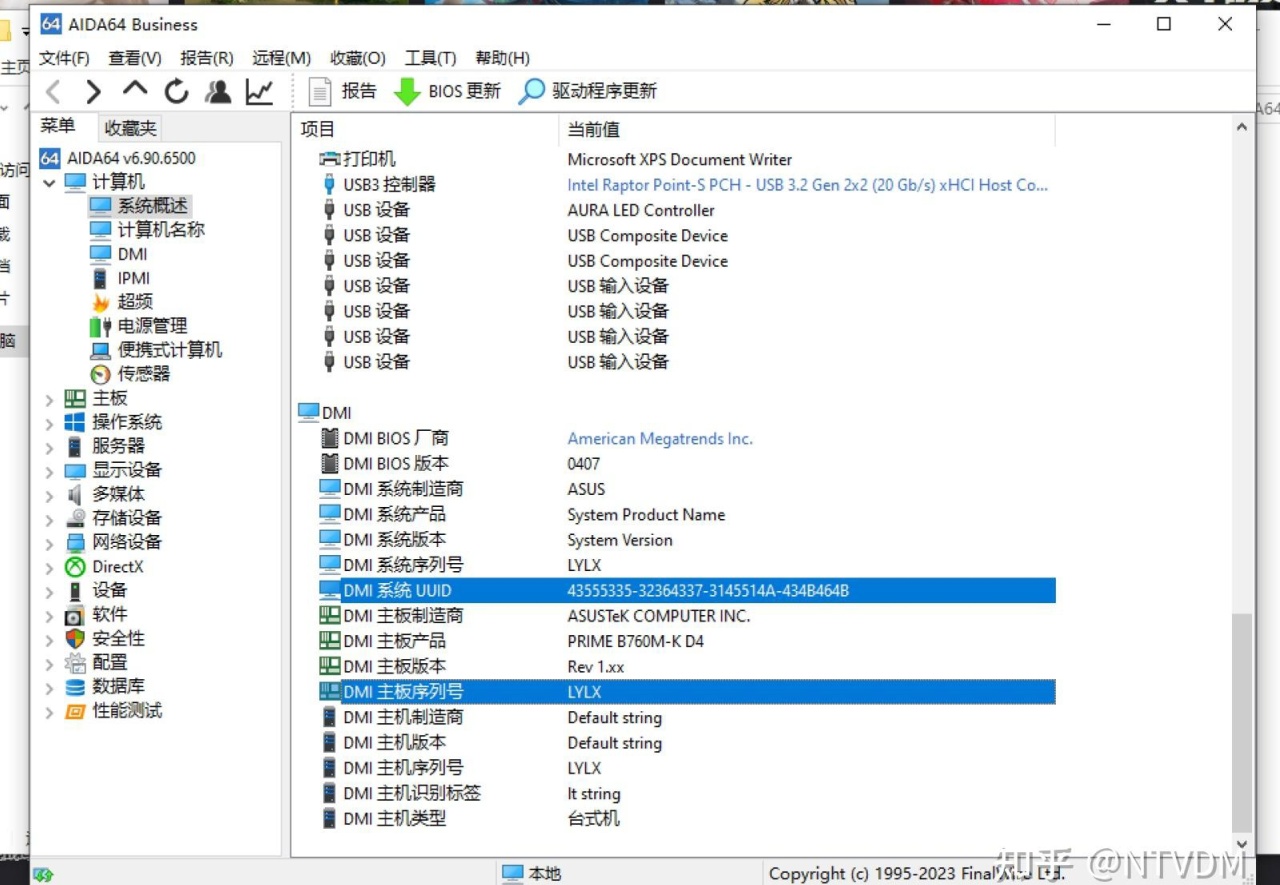Click the DirectX Xbox icon
The image size is (1280, 885).
[x=75, y=567]
